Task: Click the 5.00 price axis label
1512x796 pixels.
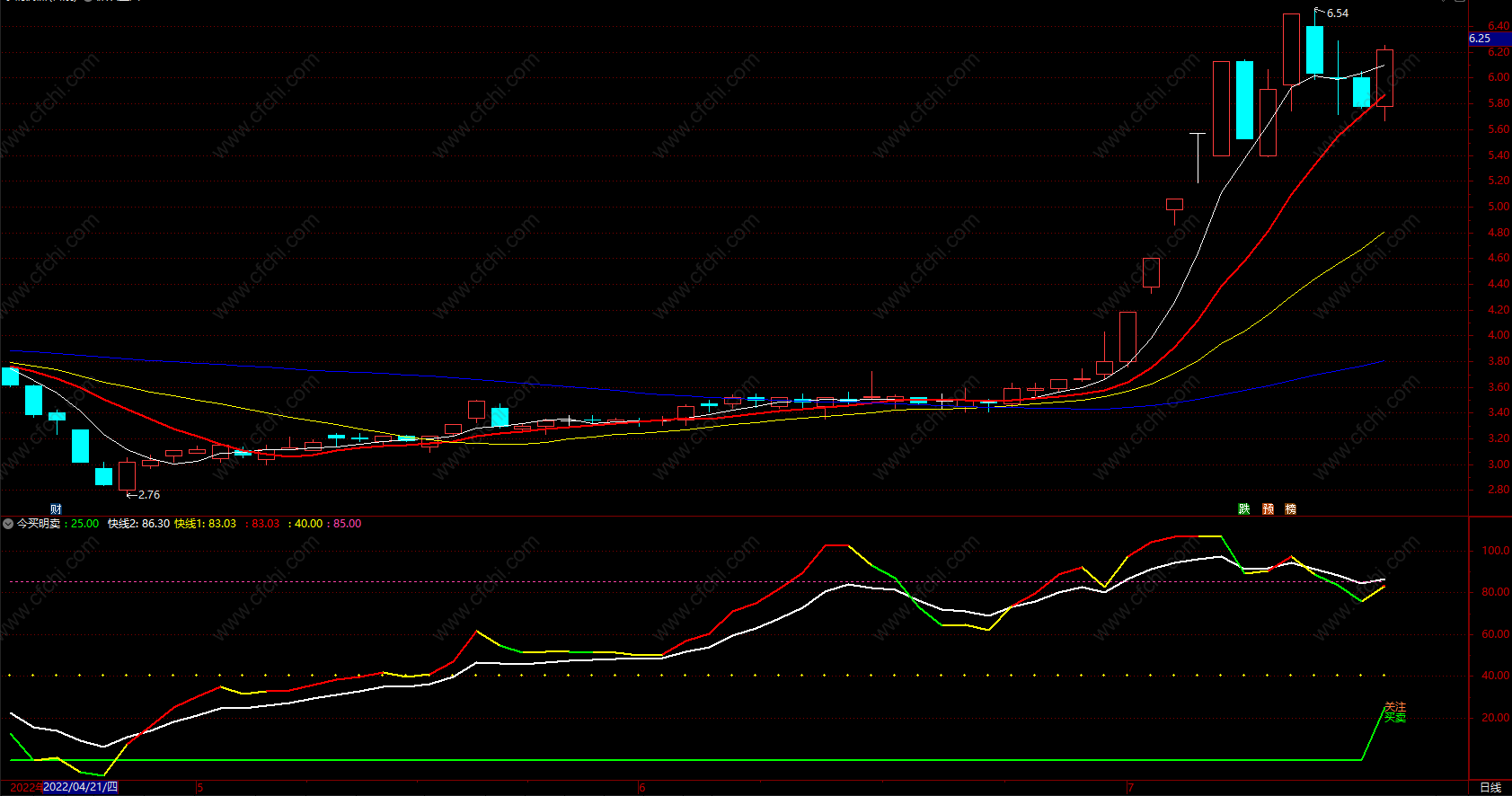Action: tap(1498, 207)
